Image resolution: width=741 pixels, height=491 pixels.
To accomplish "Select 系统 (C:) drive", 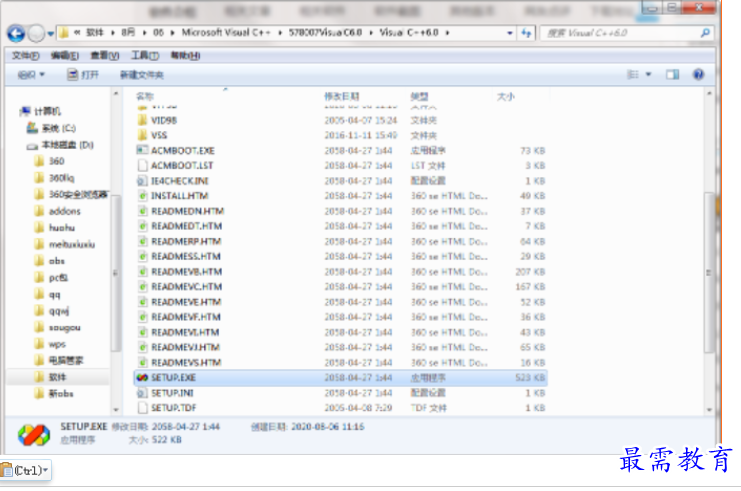I will pyautogui.click(x=51, y=128).
